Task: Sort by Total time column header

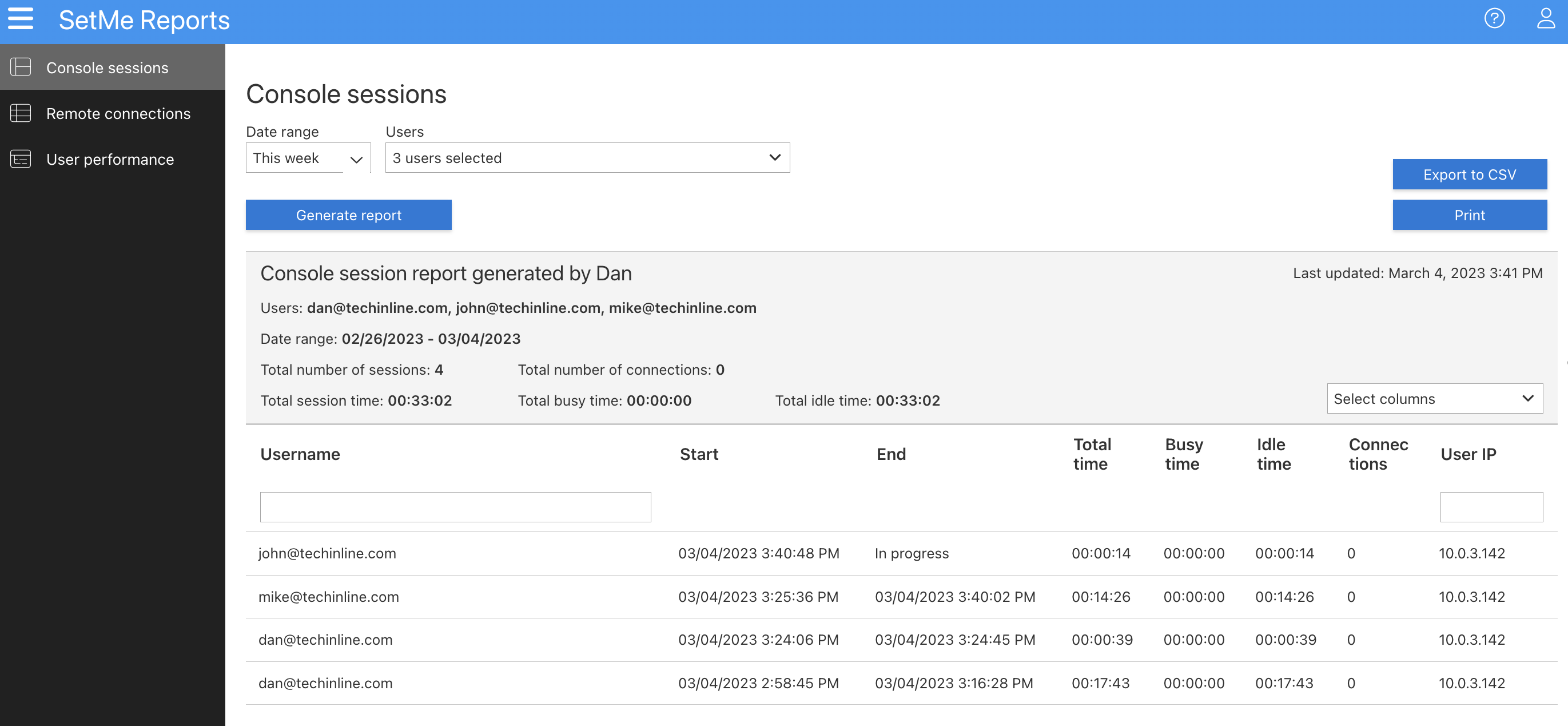Action: point(1092,454)
